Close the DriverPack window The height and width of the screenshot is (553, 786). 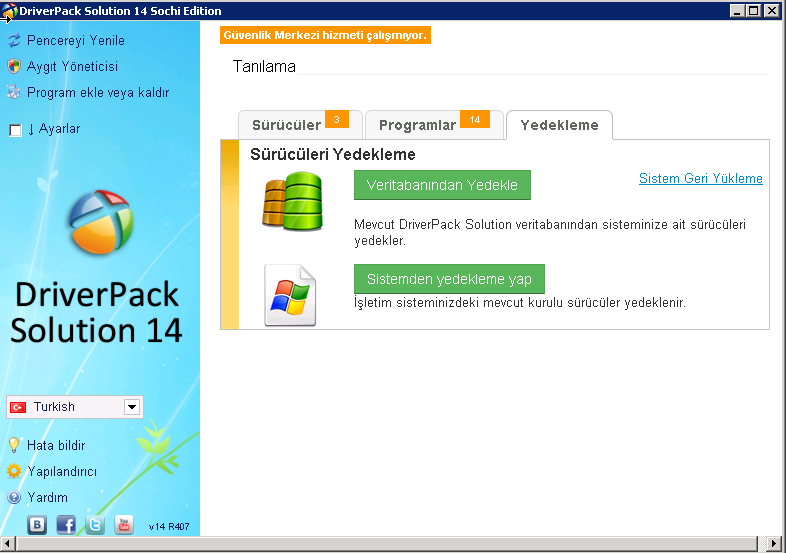pos(771,11)
